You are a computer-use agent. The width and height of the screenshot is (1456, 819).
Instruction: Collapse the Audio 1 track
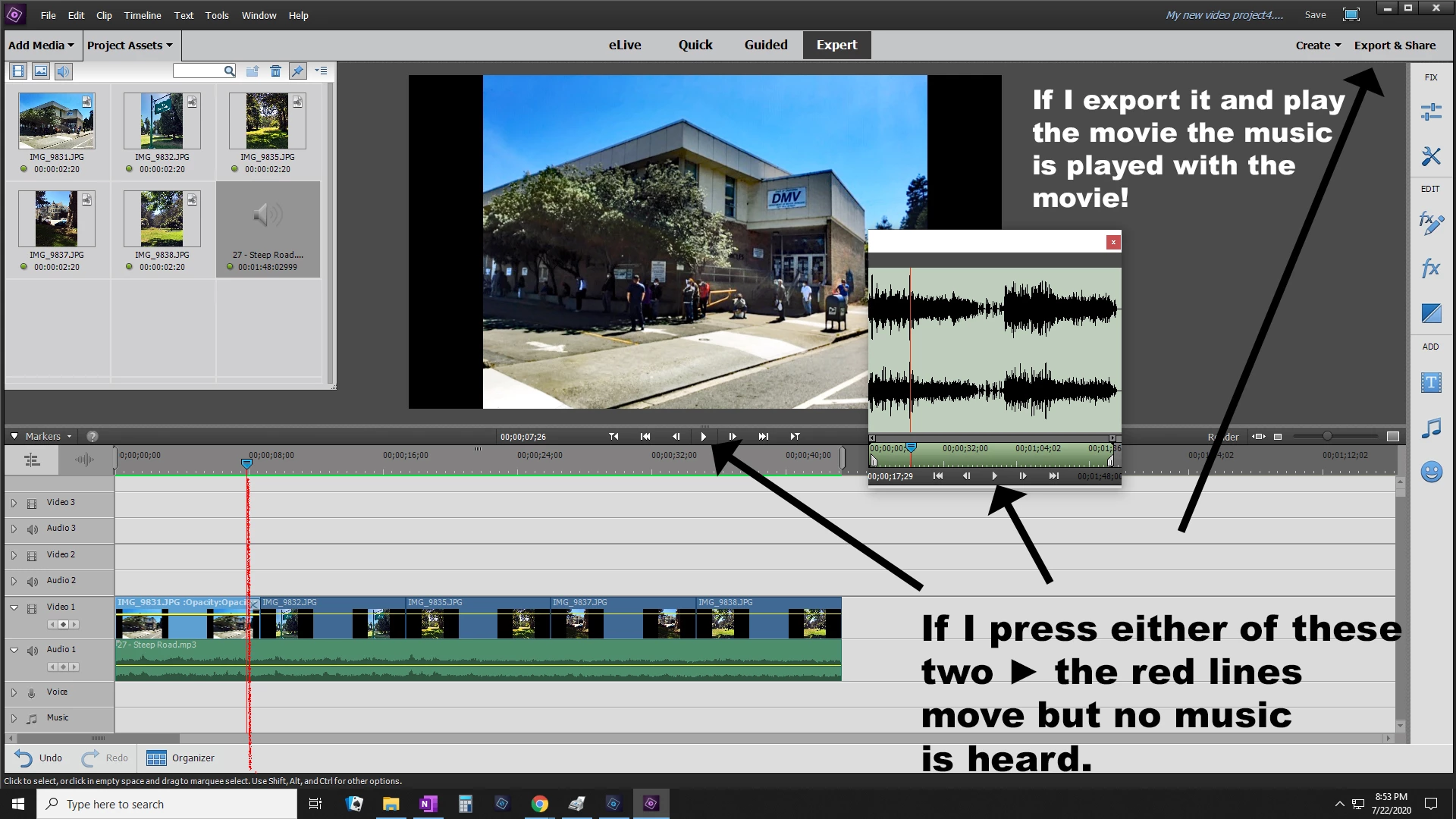tap(14, 650)
